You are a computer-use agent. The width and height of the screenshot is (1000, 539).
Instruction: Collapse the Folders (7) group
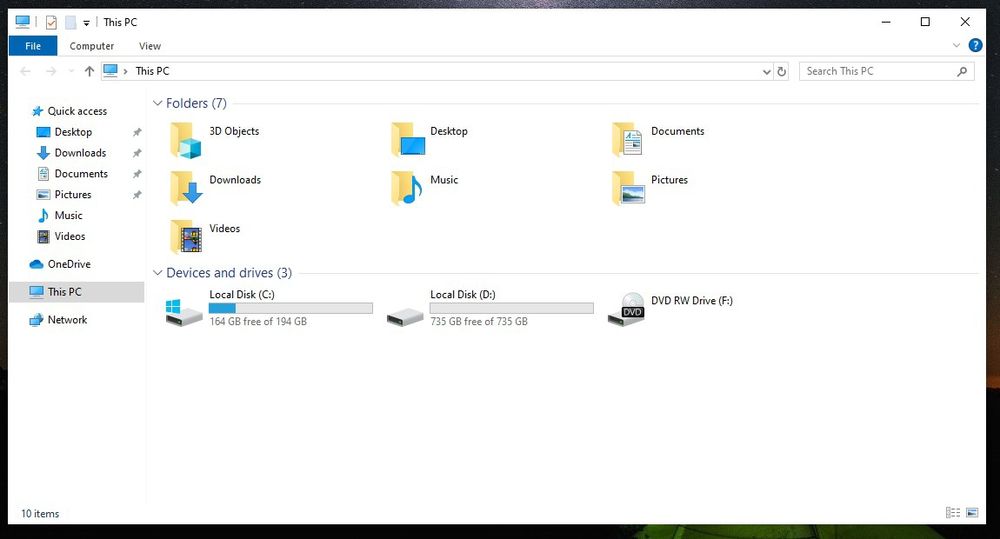click(x=158, y=103)
